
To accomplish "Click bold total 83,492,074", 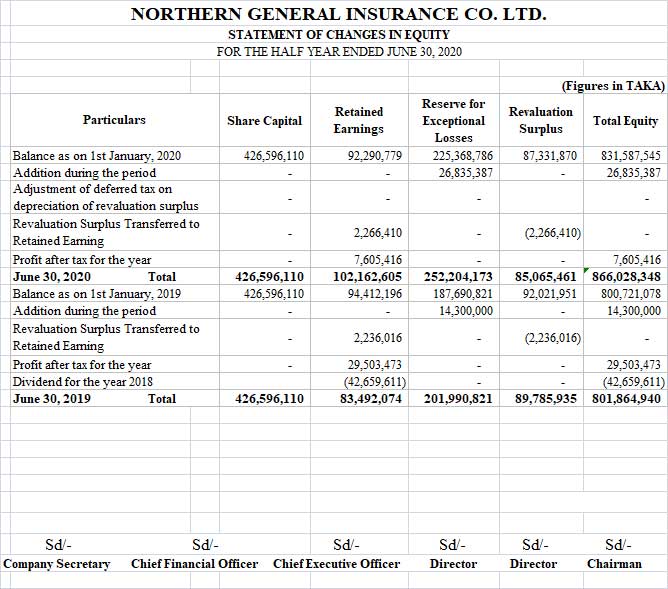I will (x=371, y=399).
